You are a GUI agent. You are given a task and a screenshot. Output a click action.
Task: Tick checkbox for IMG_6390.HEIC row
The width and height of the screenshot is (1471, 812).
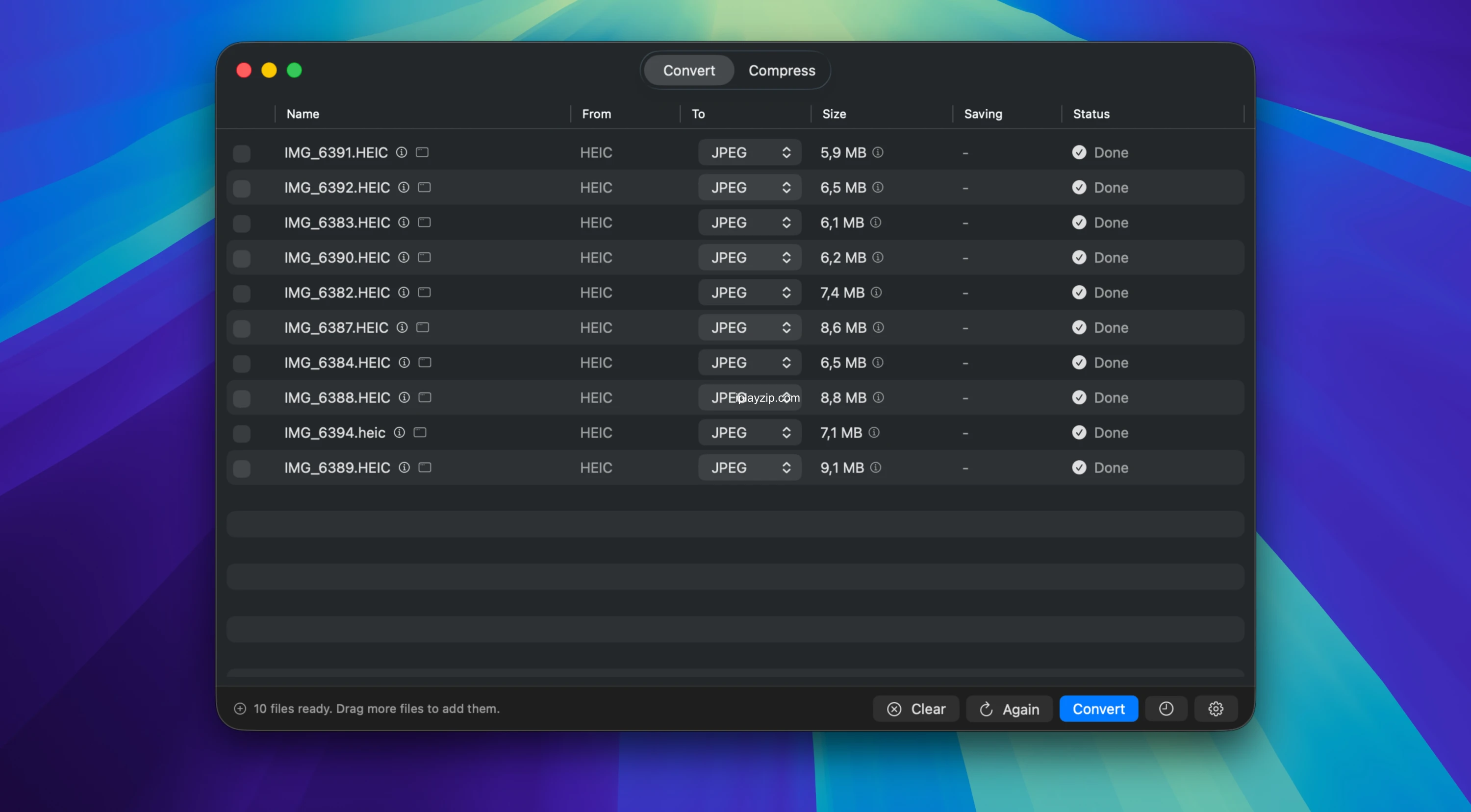[242, 258]
